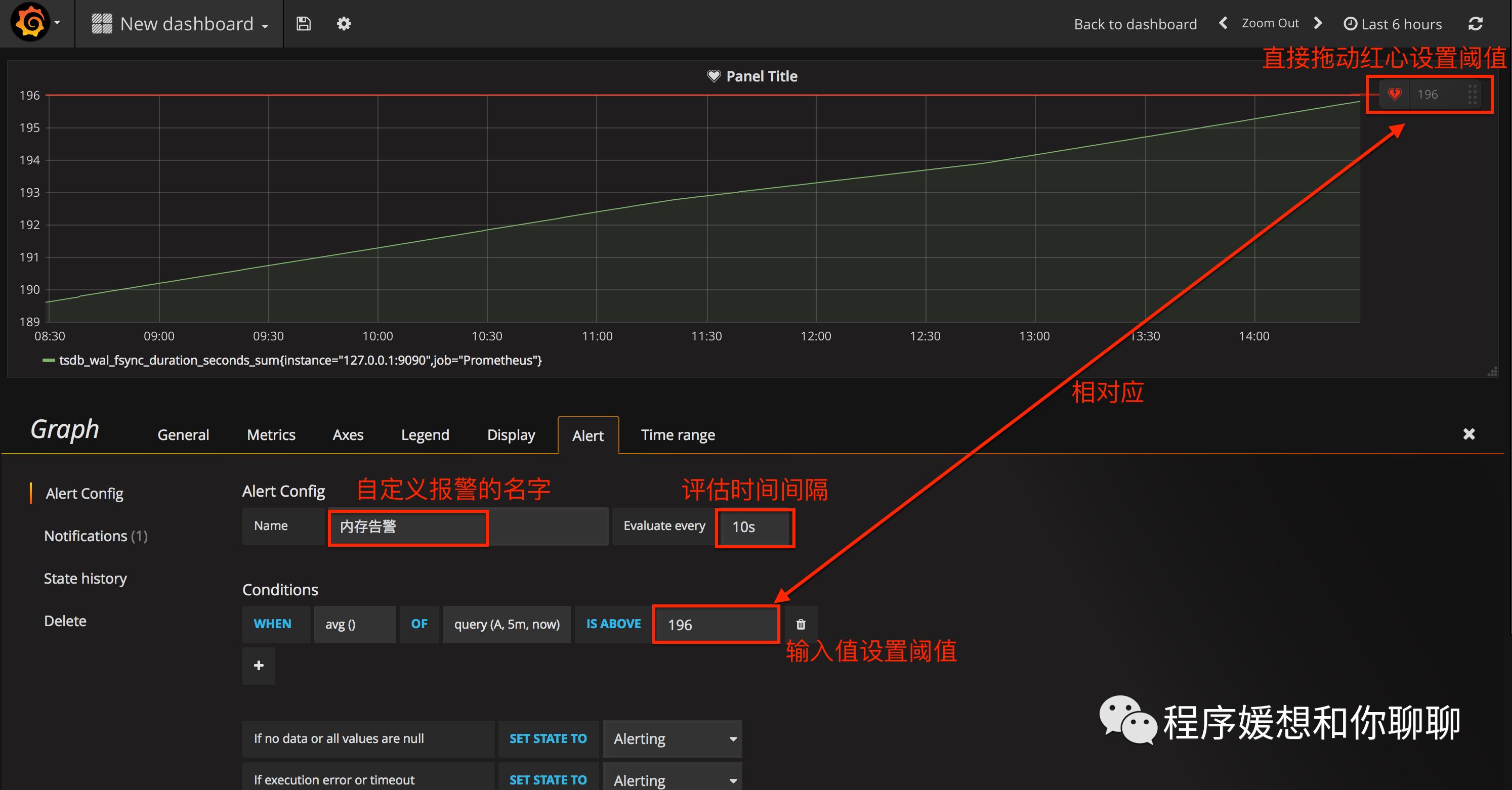This screenshot has height=790, width=1512.
Task: Click Back to dashboard link
Action: click(x=1135, y=24)
